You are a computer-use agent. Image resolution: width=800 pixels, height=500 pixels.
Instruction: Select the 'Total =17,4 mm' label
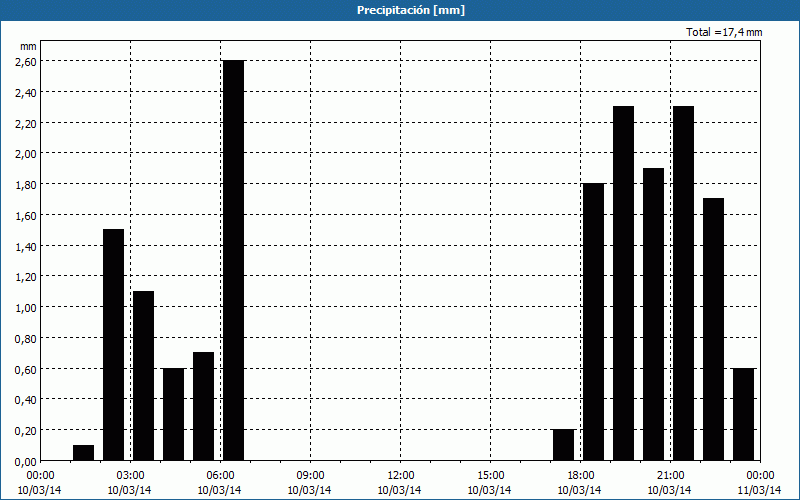click(x=724, y=32)
